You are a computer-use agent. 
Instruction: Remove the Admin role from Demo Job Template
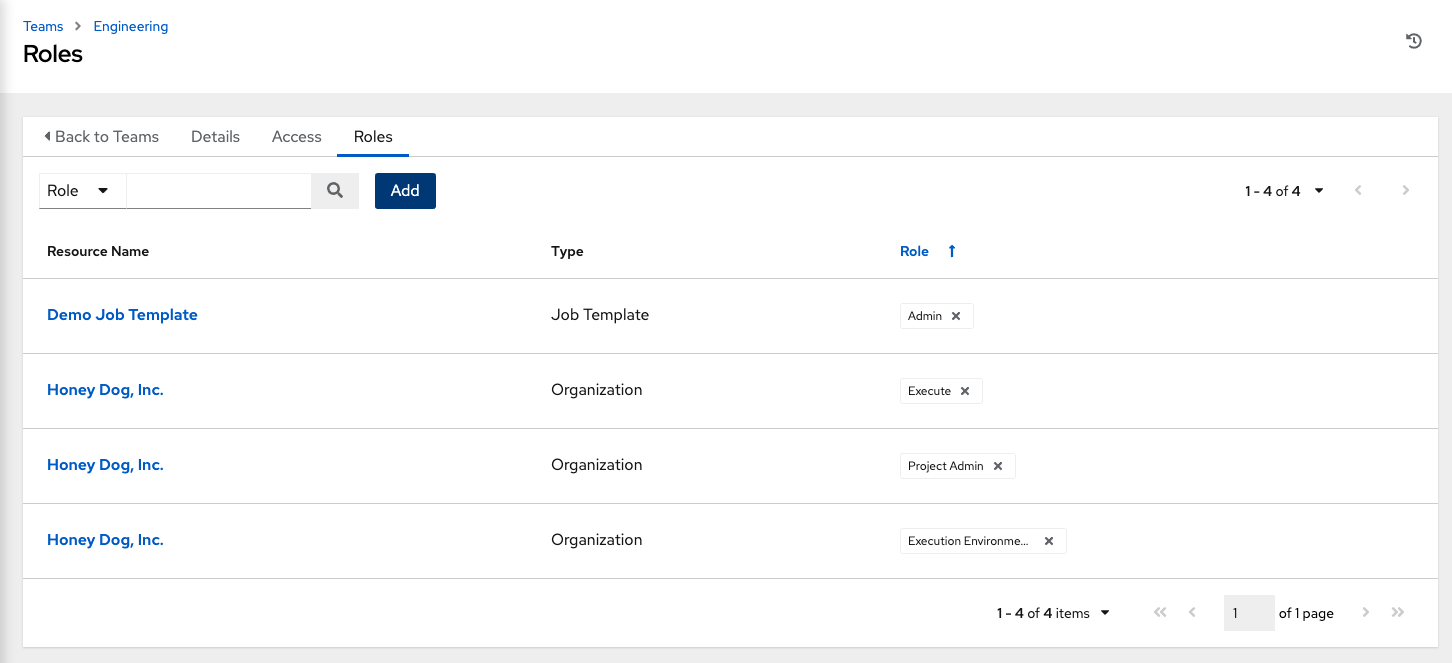[958, 315]
